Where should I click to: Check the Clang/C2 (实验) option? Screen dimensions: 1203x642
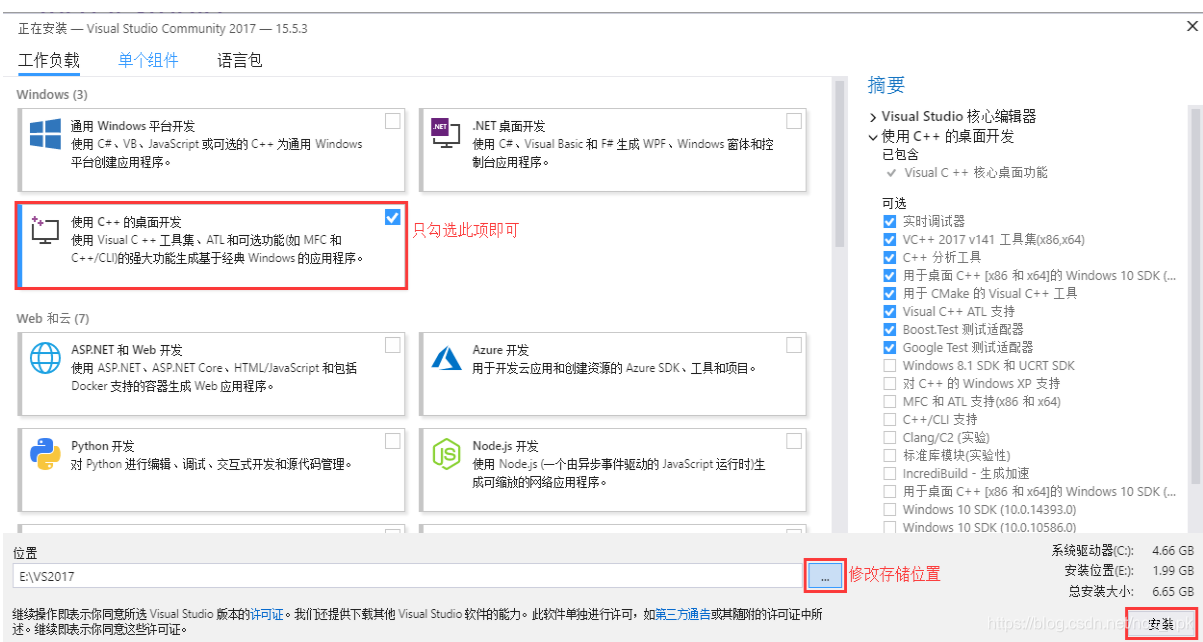pos(890,437)
